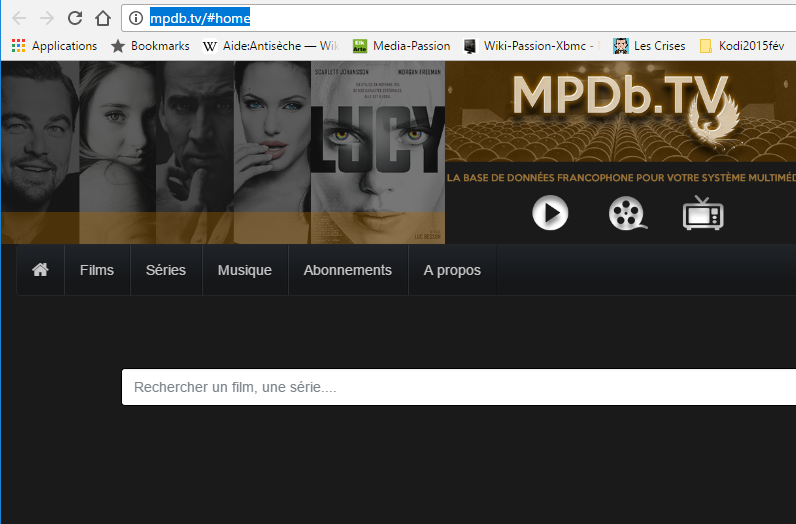Viewport: 796px width, 524px height.
Task: Click the LUCY movie poster
Action: (x=378, y=152)
